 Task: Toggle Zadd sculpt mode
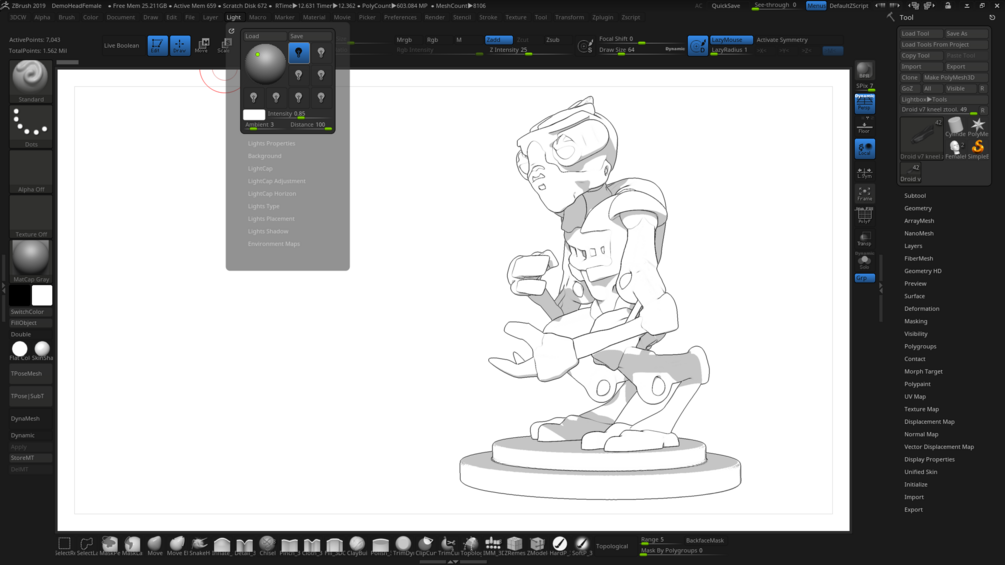click(x=499, y=40)
